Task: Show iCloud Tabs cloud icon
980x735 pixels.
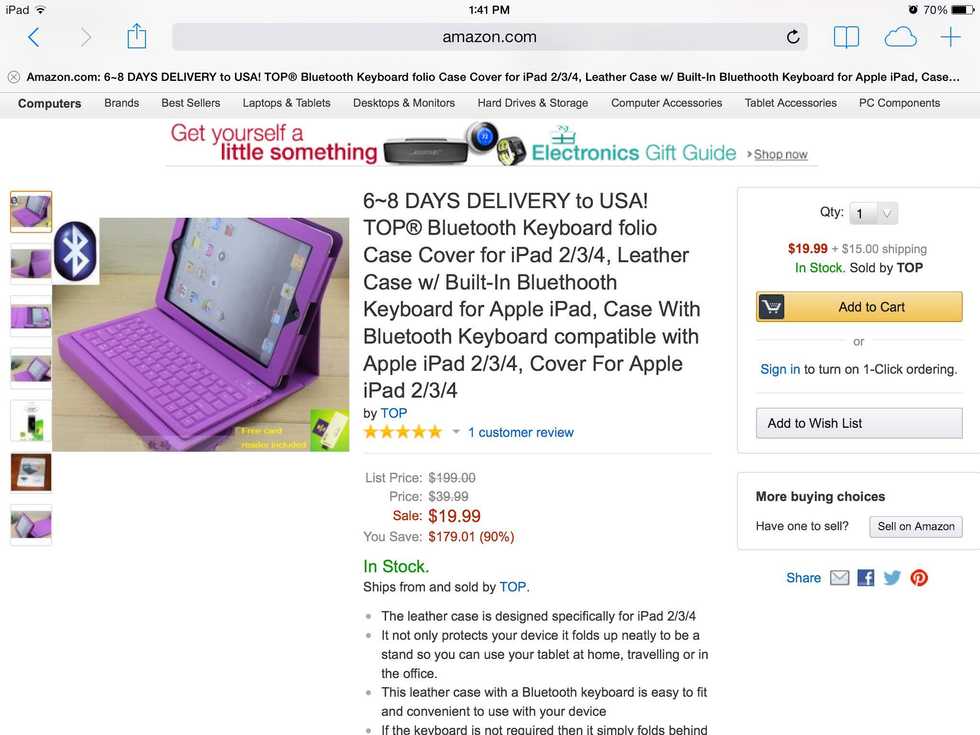Action: pyautogui.click(x=900, y=38)
